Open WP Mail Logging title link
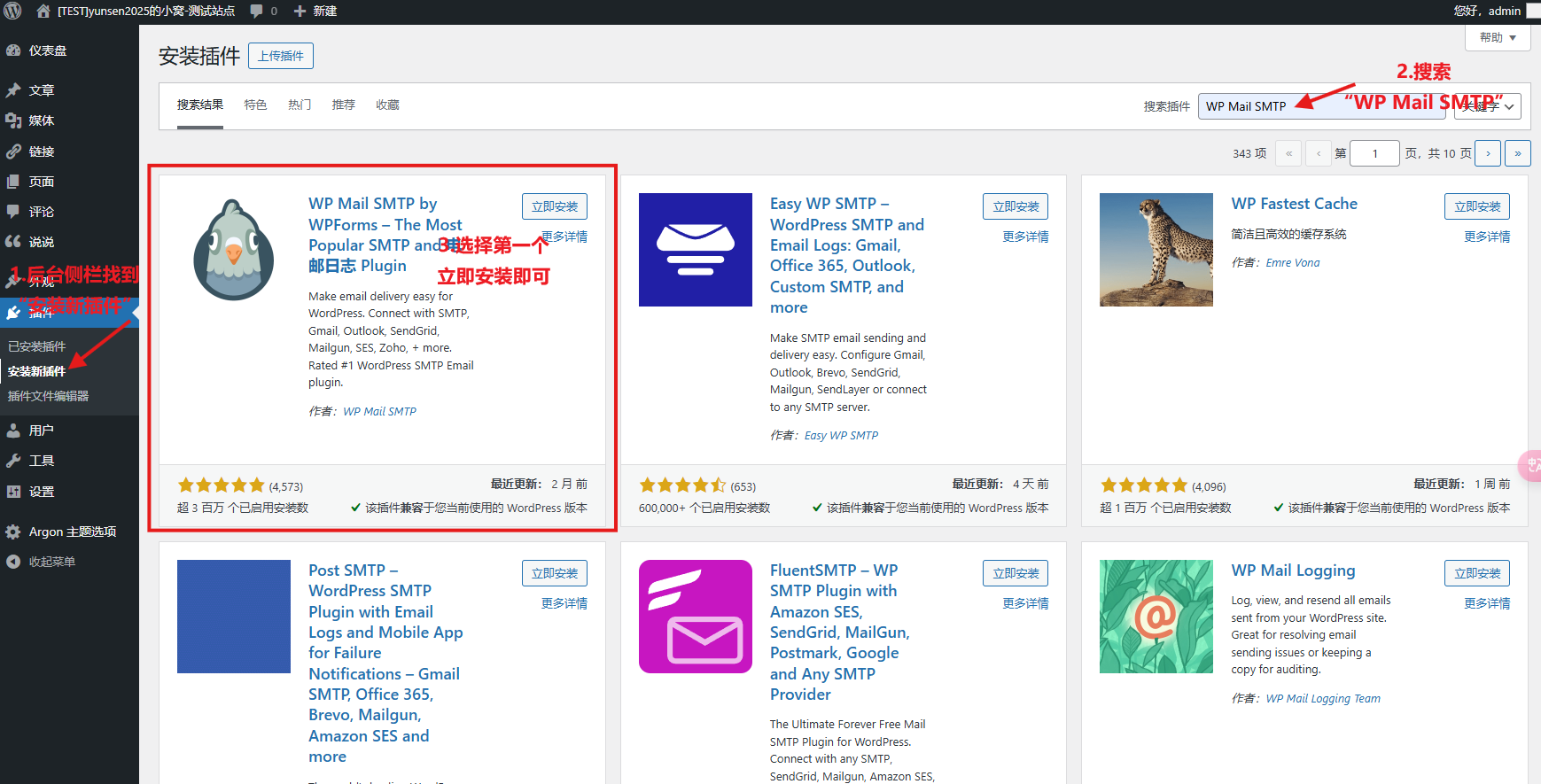1541x784 pixels. [1293, 571]
